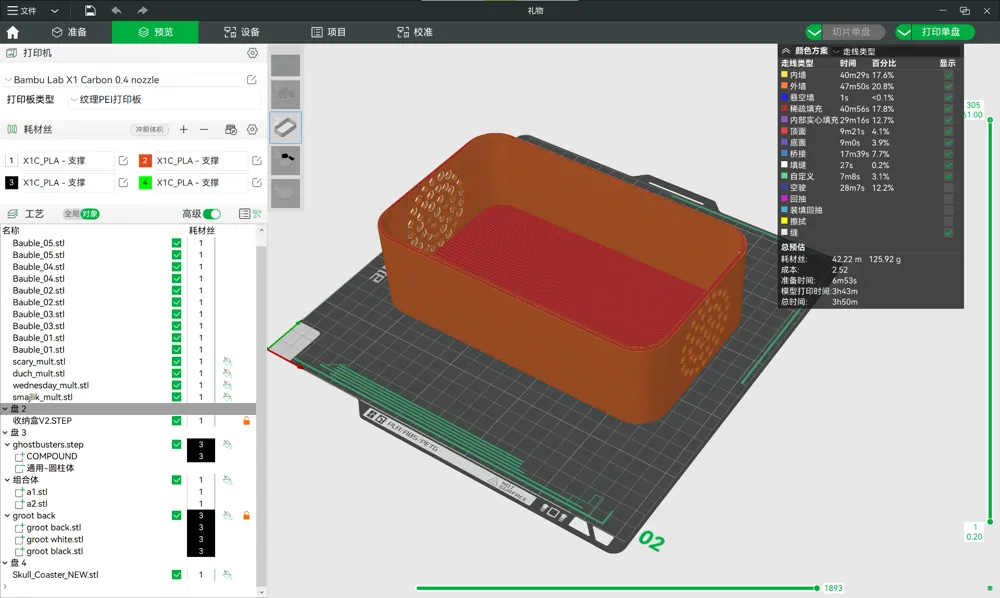Viewport: 1000px width, 598px height.
Task: Edit filament 2 X1C_PLA preset
Action: pyautogui.click(x=256, y=161)
